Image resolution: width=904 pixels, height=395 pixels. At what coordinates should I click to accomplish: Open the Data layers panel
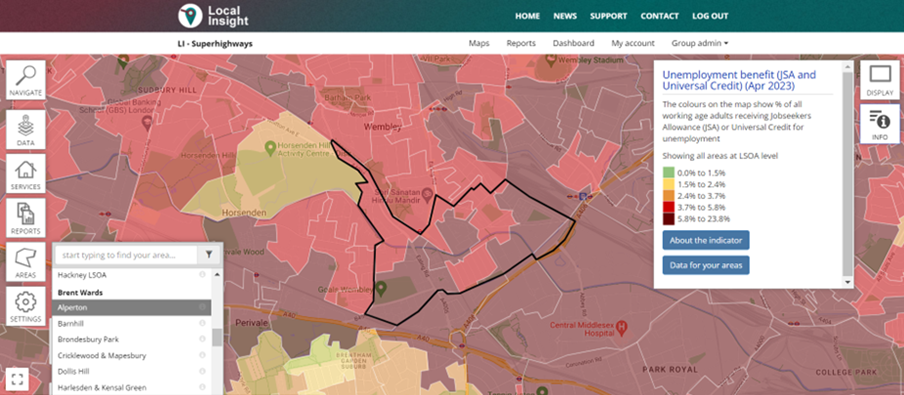26,130
